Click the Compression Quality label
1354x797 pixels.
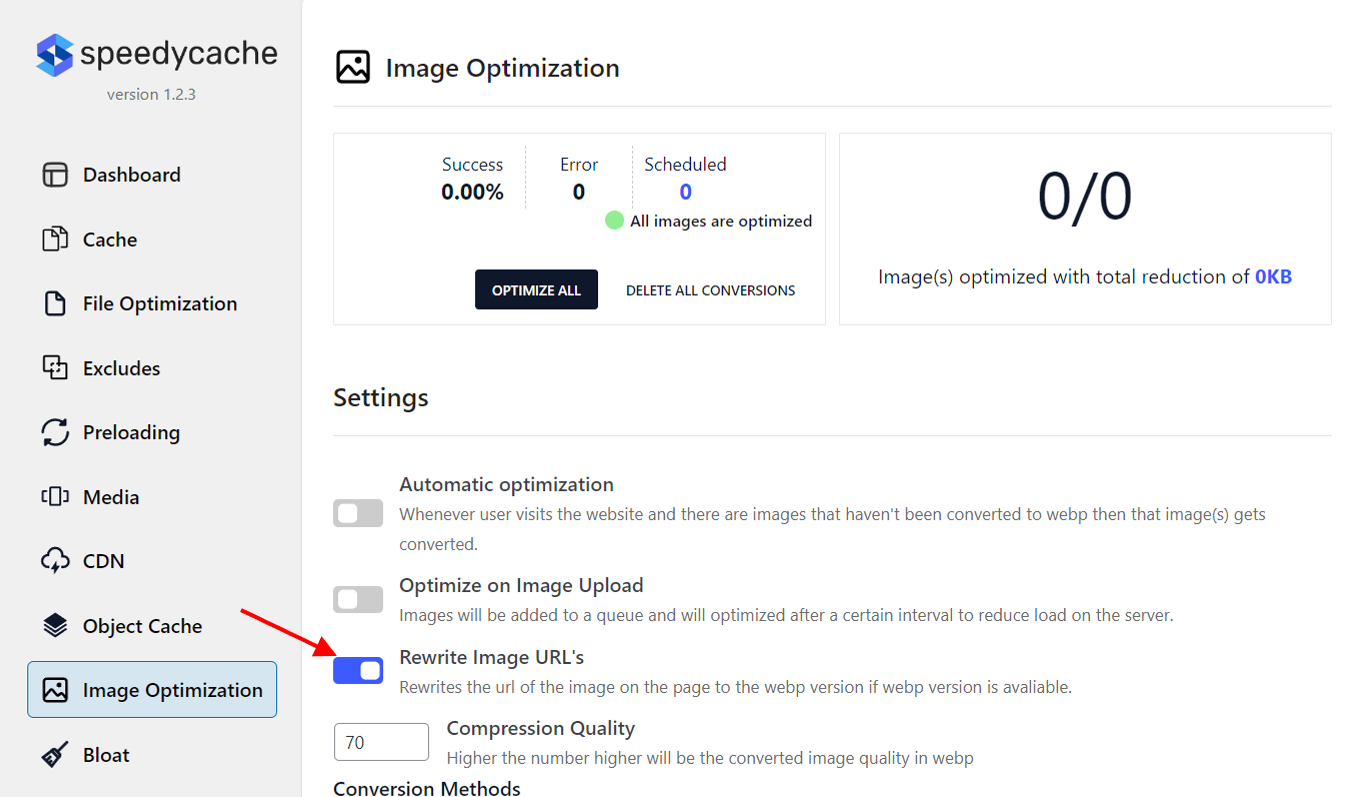tap(541, 728)
